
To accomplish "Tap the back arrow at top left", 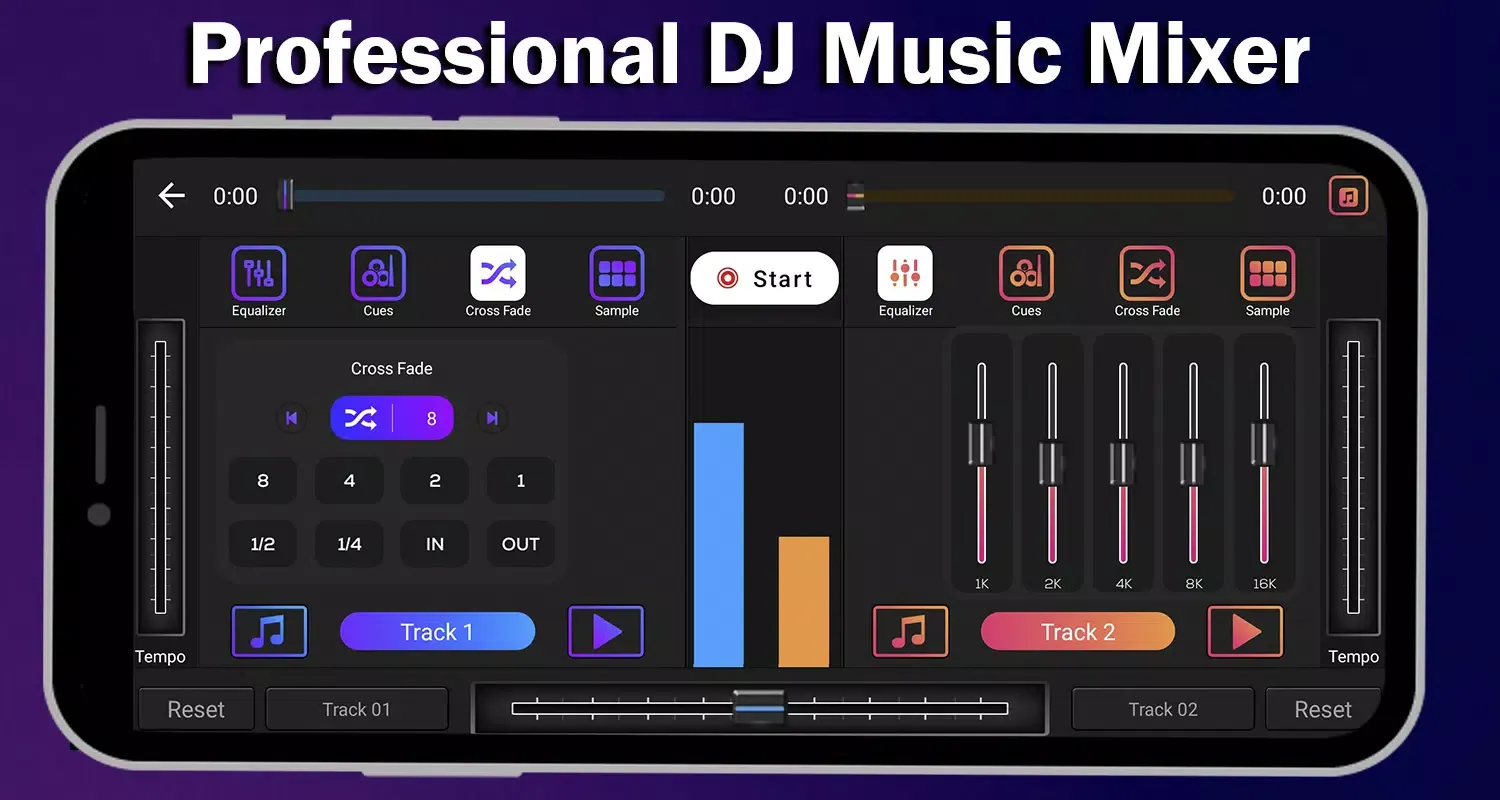I will [172, 196].
